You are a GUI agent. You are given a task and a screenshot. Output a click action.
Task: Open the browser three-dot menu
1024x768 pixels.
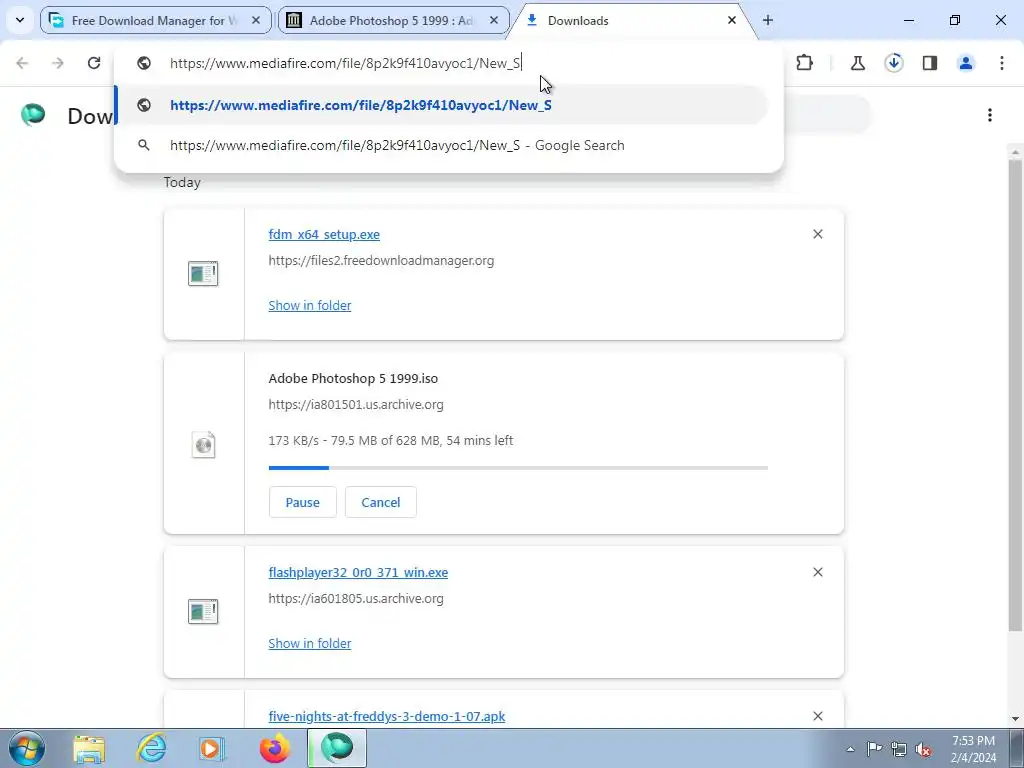tap(1002, 63)
